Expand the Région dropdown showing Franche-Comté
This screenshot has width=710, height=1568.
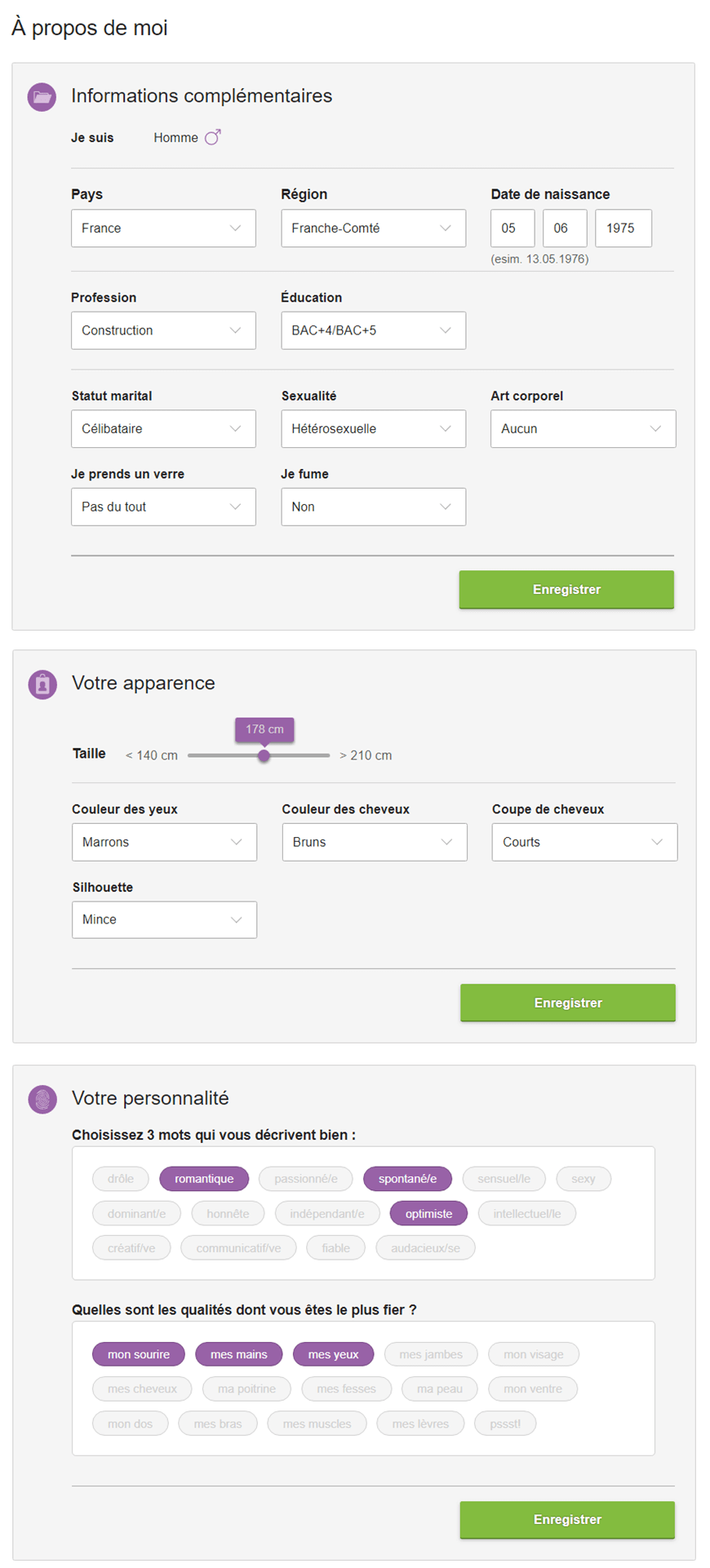pyautogui.click(x=373, y=228)
